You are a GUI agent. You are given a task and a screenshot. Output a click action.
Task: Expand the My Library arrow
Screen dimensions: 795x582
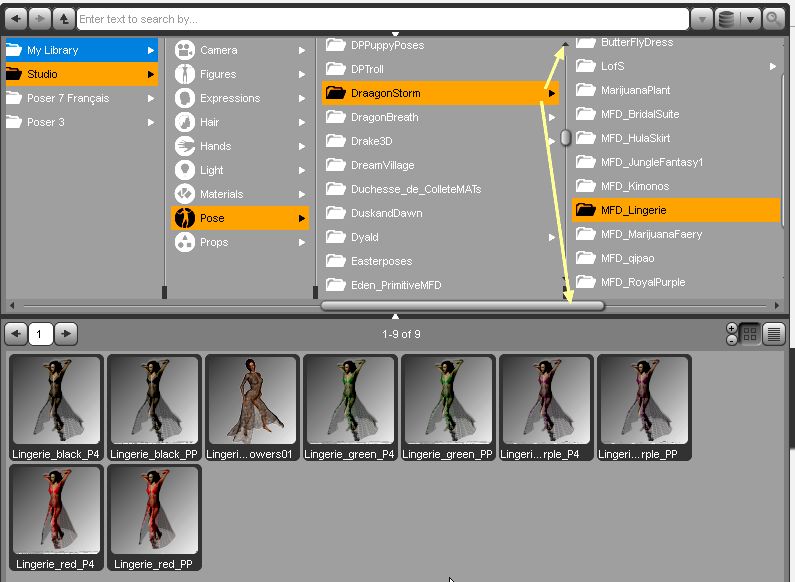pos(151,50)
